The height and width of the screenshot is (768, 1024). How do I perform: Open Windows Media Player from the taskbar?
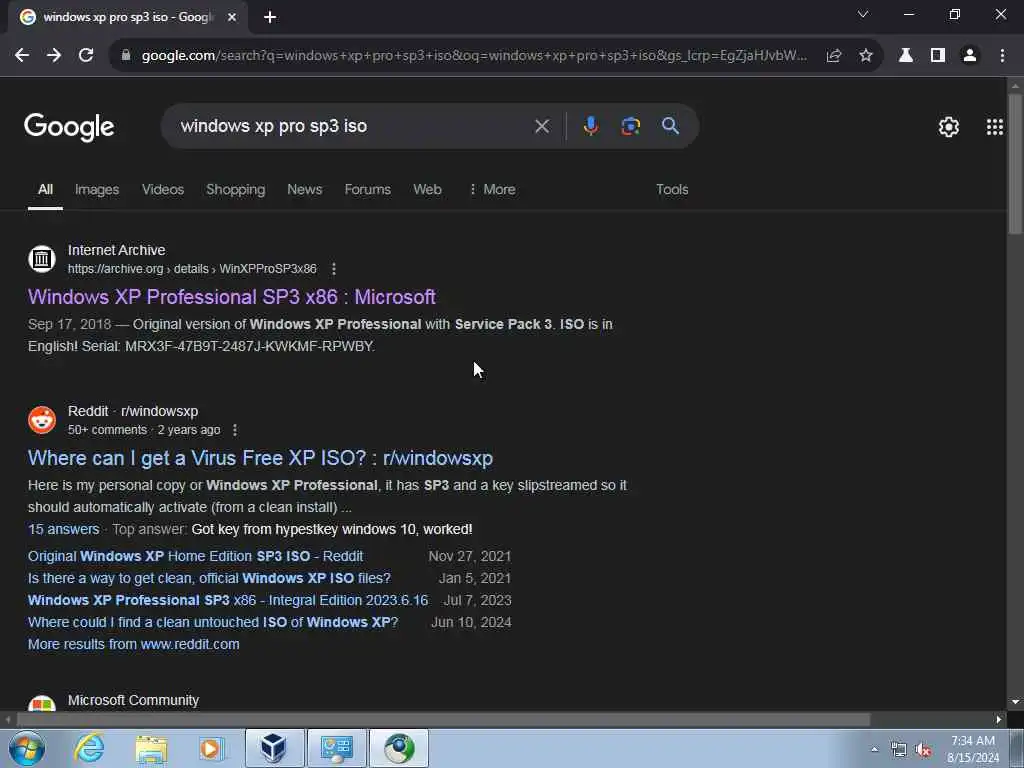pyautogui.click(x=211, y=748)
